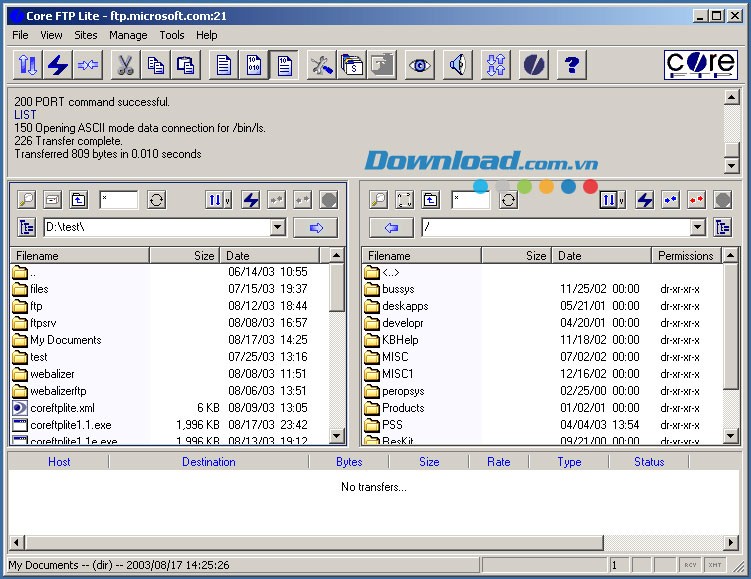
Task: Toggle the remote directory tree view icon
Action: pos(722,227)
